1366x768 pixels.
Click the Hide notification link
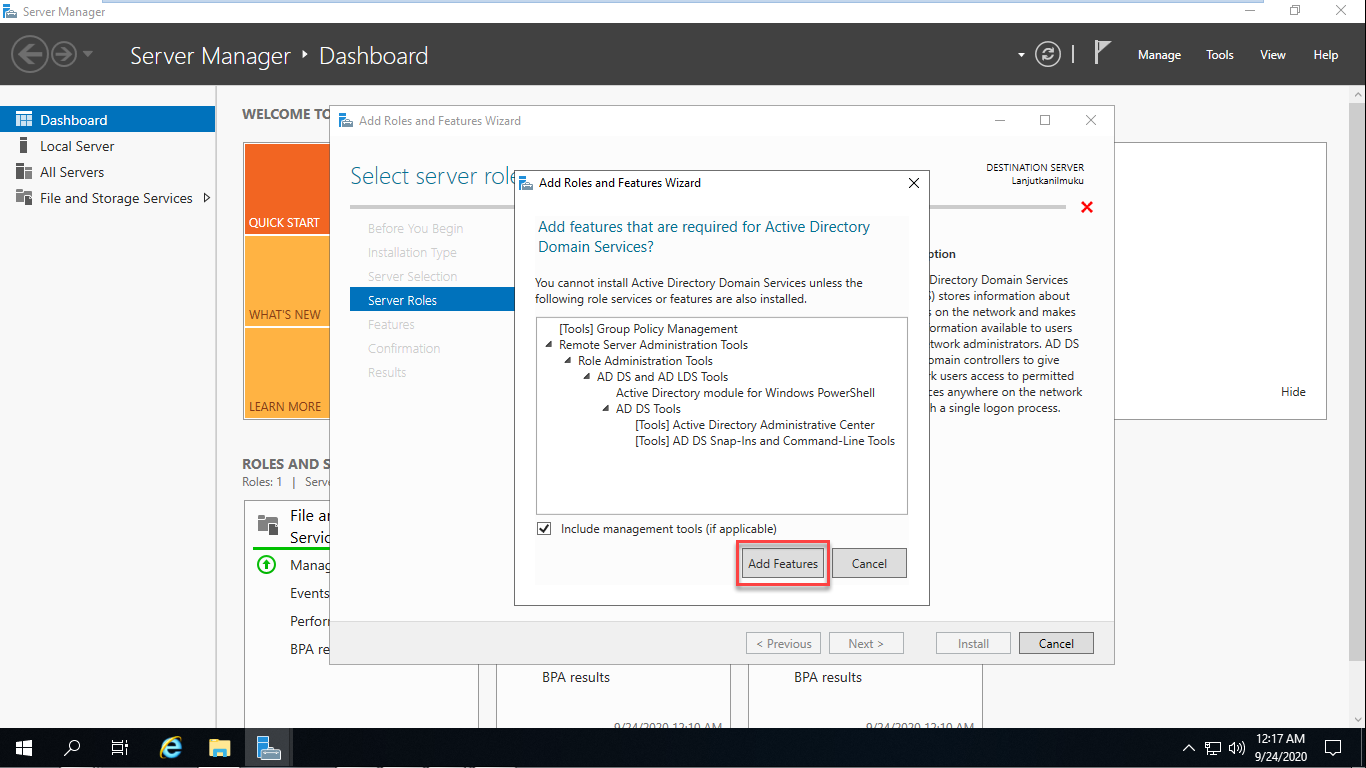click(1293, 391)
